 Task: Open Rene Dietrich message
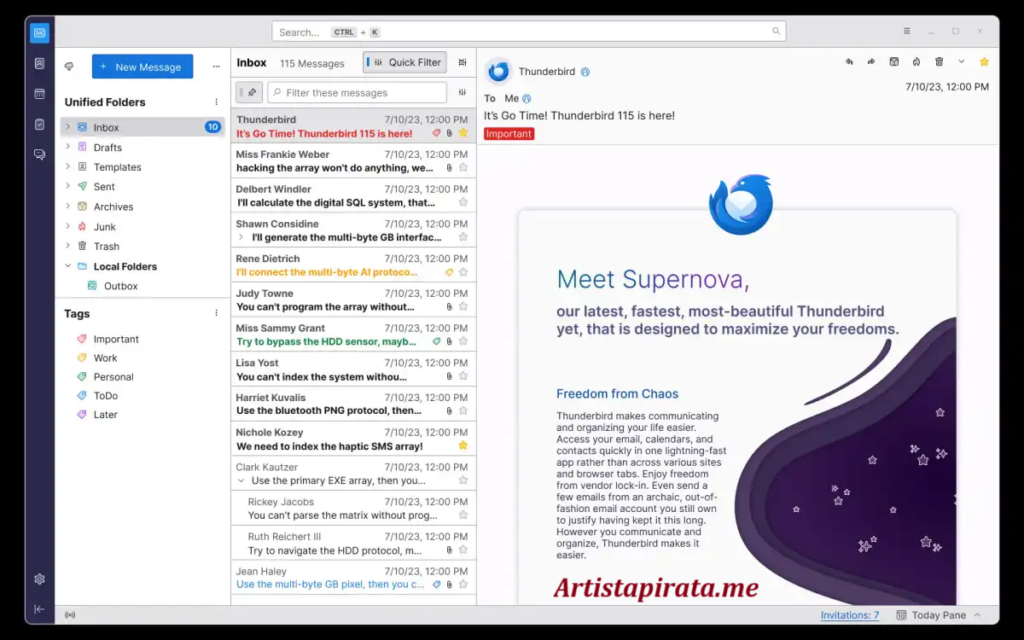coord(353,265)
